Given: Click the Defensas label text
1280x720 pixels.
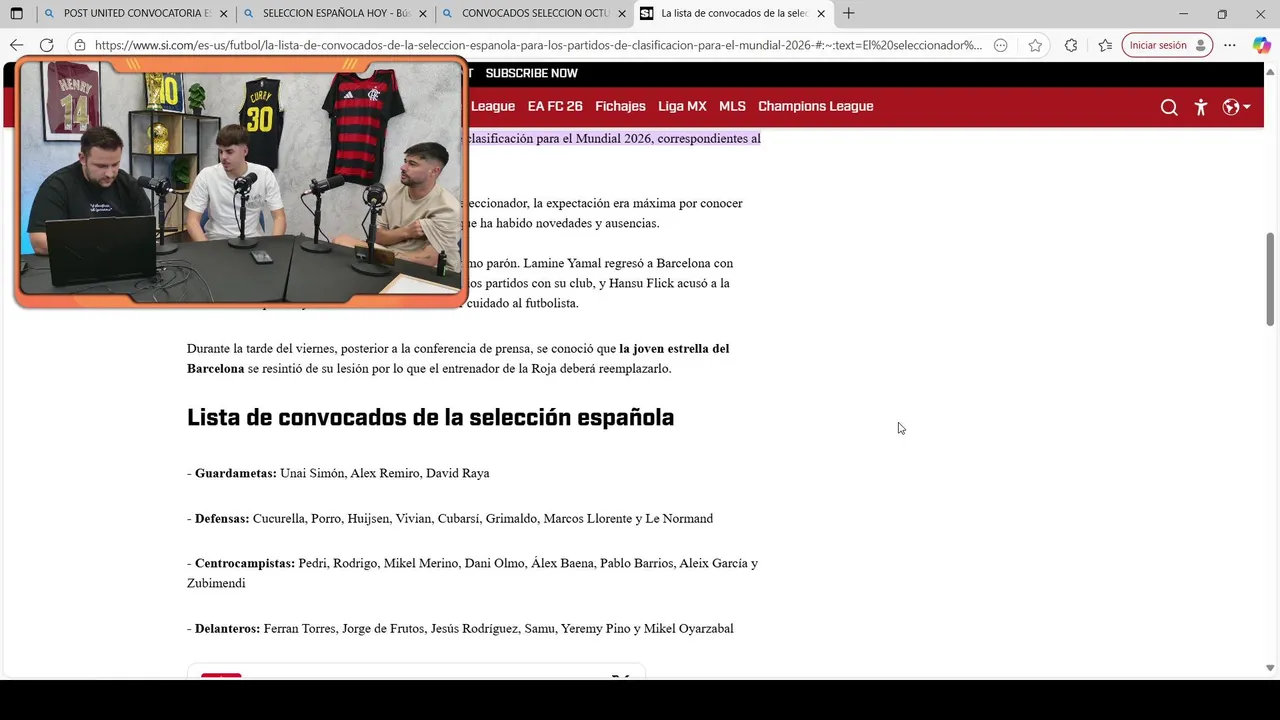Looking at the screenshot, I should click(x=222, y=518).
